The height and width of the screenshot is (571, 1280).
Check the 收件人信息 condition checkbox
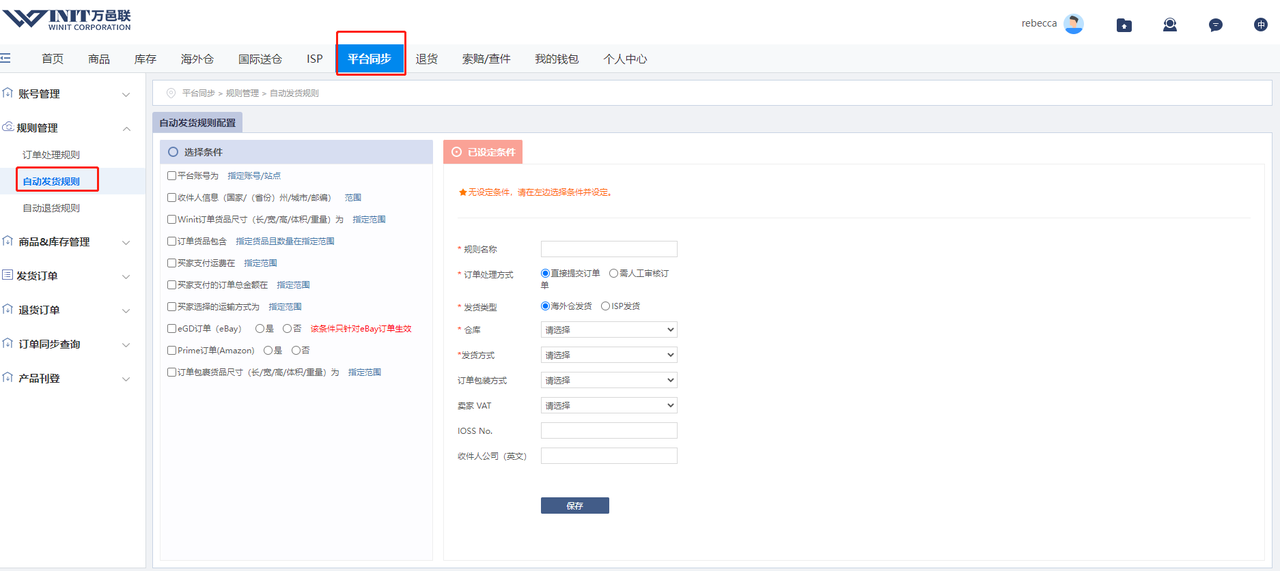pyautogui.click(x=171, y=198)
